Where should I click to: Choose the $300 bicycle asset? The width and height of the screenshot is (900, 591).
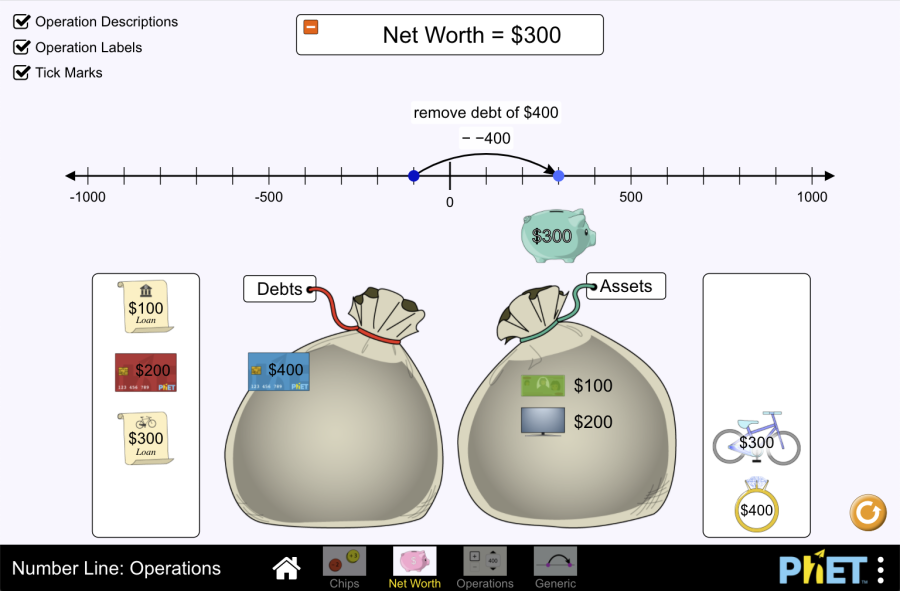tap(756, 438)
